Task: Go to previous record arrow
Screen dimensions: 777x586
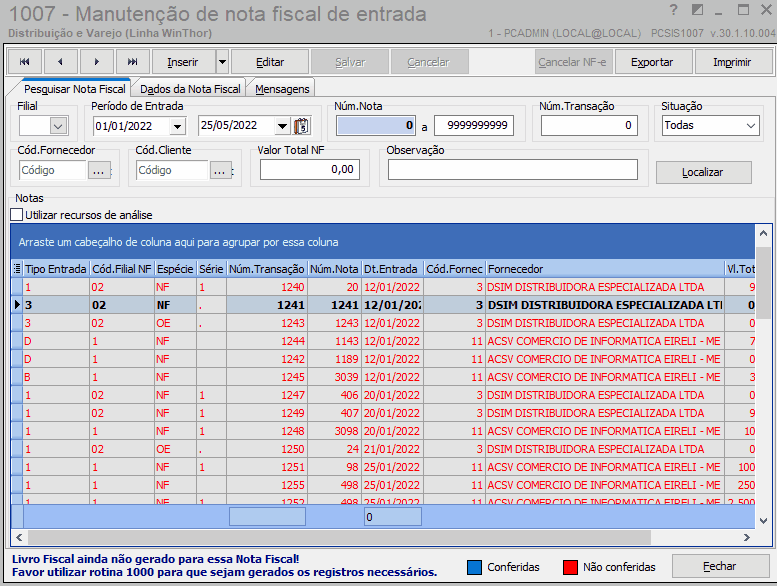Action: click(x=60, y=62)
